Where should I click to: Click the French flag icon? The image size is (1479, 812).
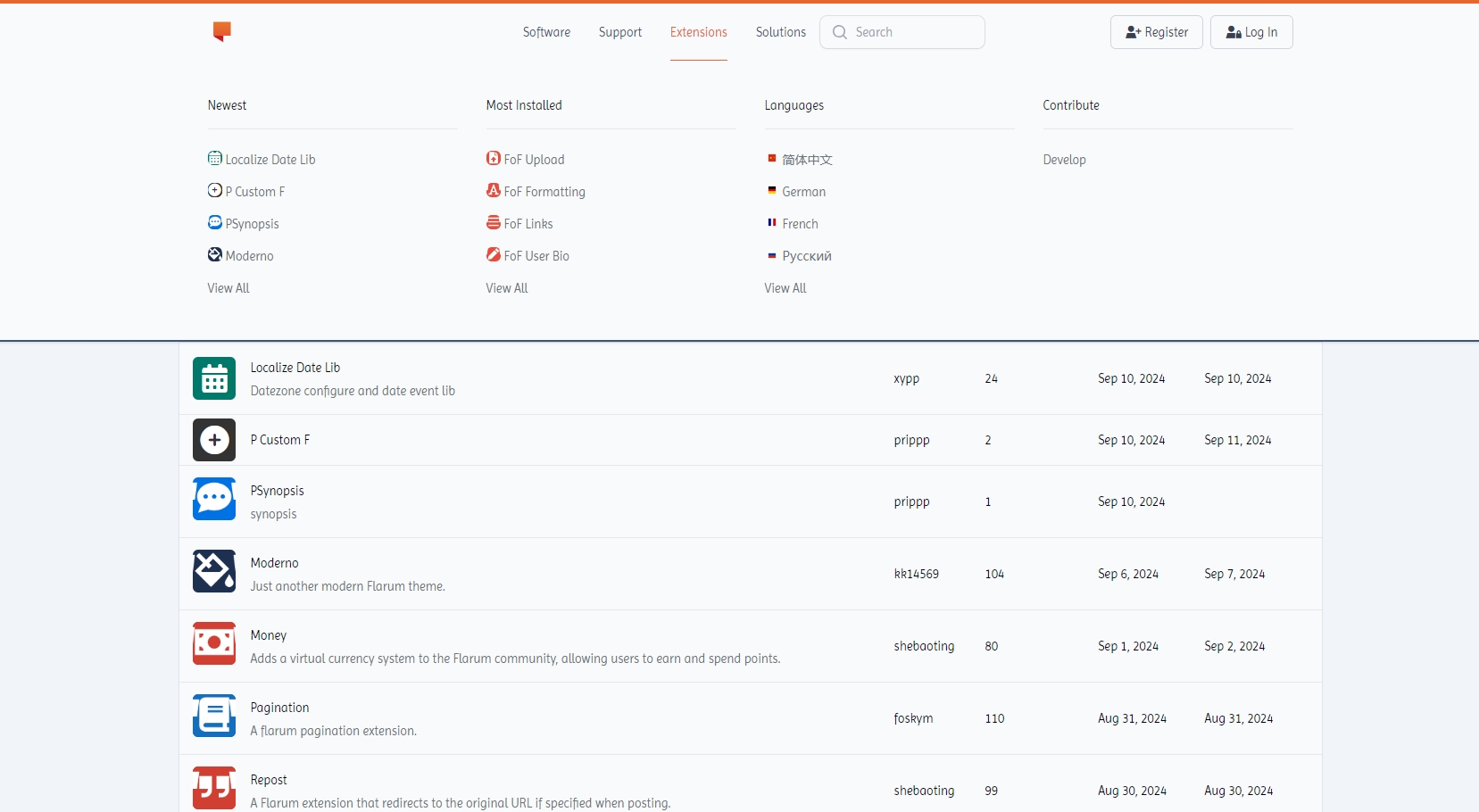click(772, 222)
